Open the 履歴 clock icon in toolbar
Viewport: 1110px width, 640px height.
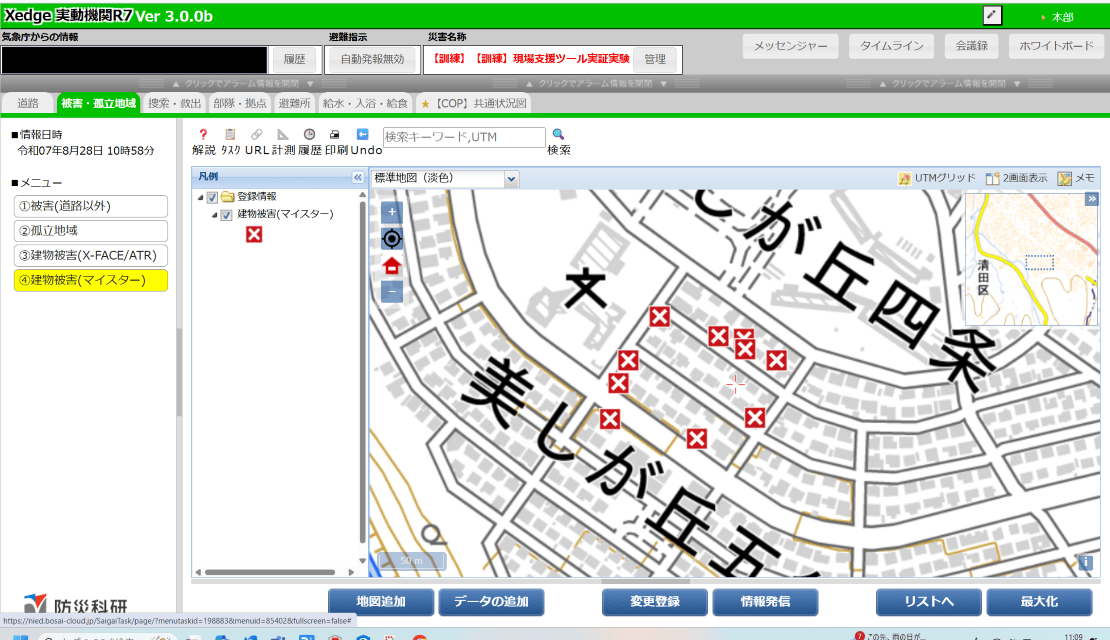pos(309,135)
